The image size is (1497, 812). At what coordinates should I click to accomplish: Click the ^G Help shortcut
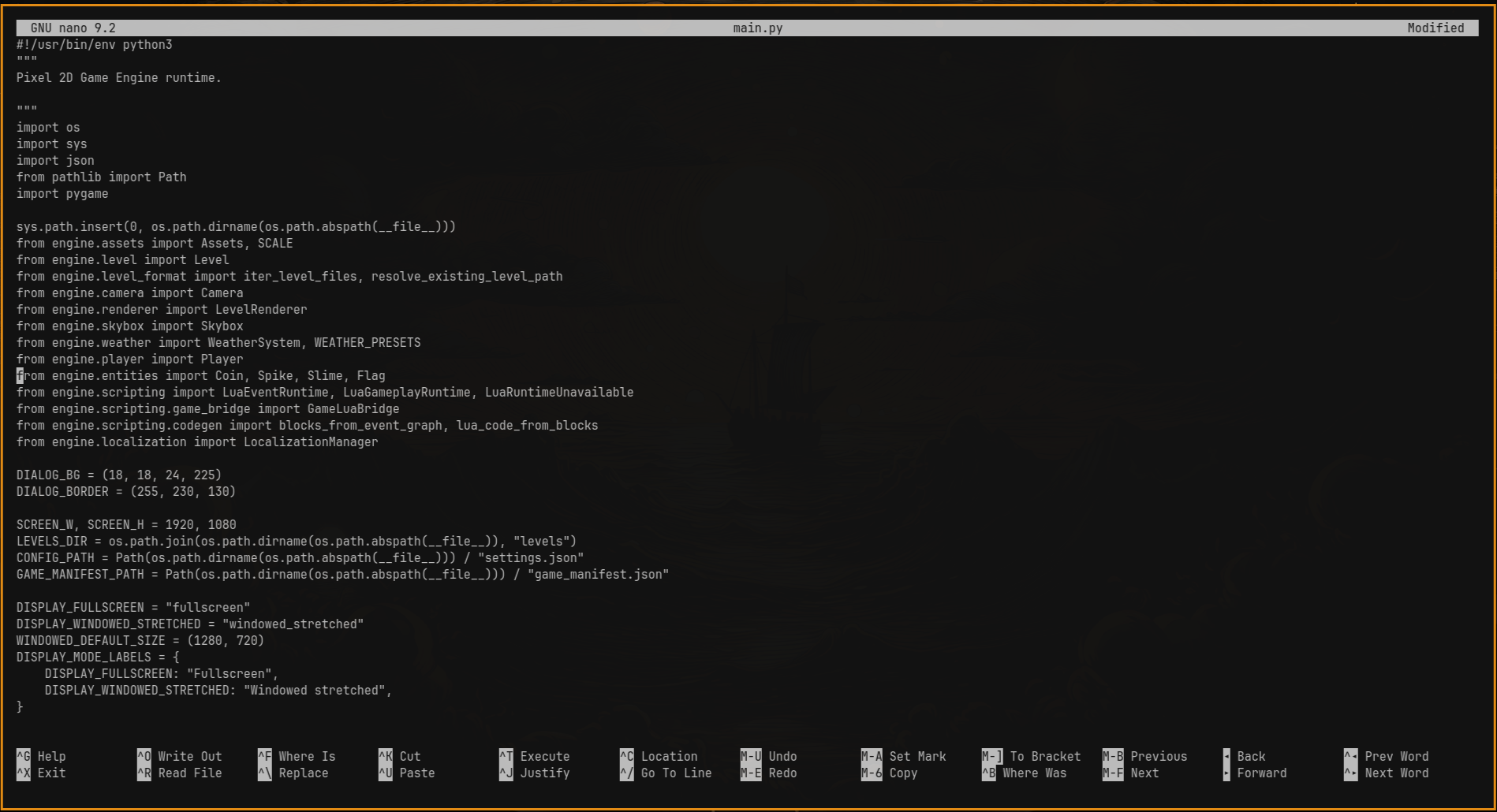tap(41, 756)
